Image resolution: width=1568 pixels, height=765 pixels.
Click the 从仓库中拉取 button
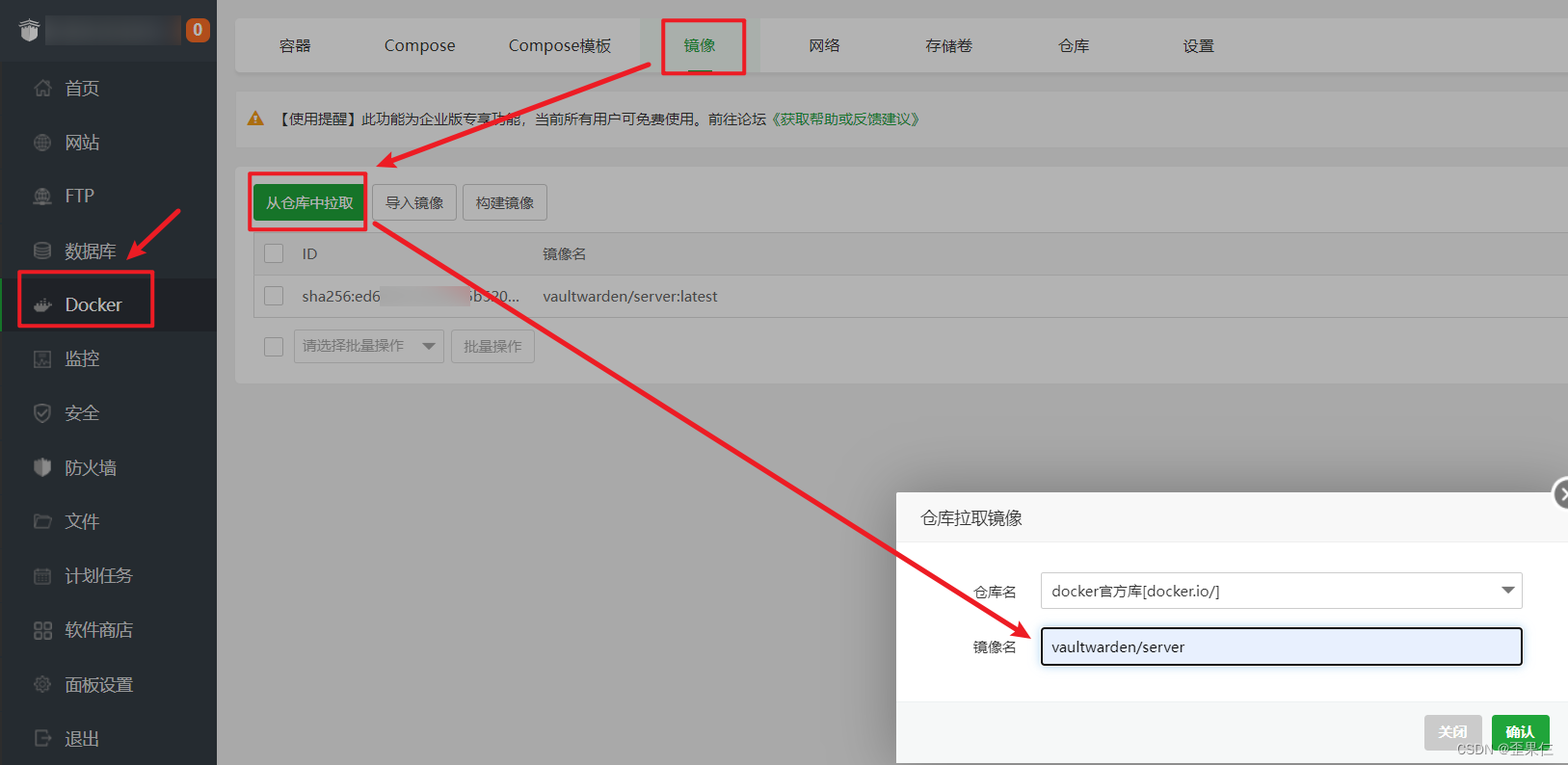(x=309, y=202)
